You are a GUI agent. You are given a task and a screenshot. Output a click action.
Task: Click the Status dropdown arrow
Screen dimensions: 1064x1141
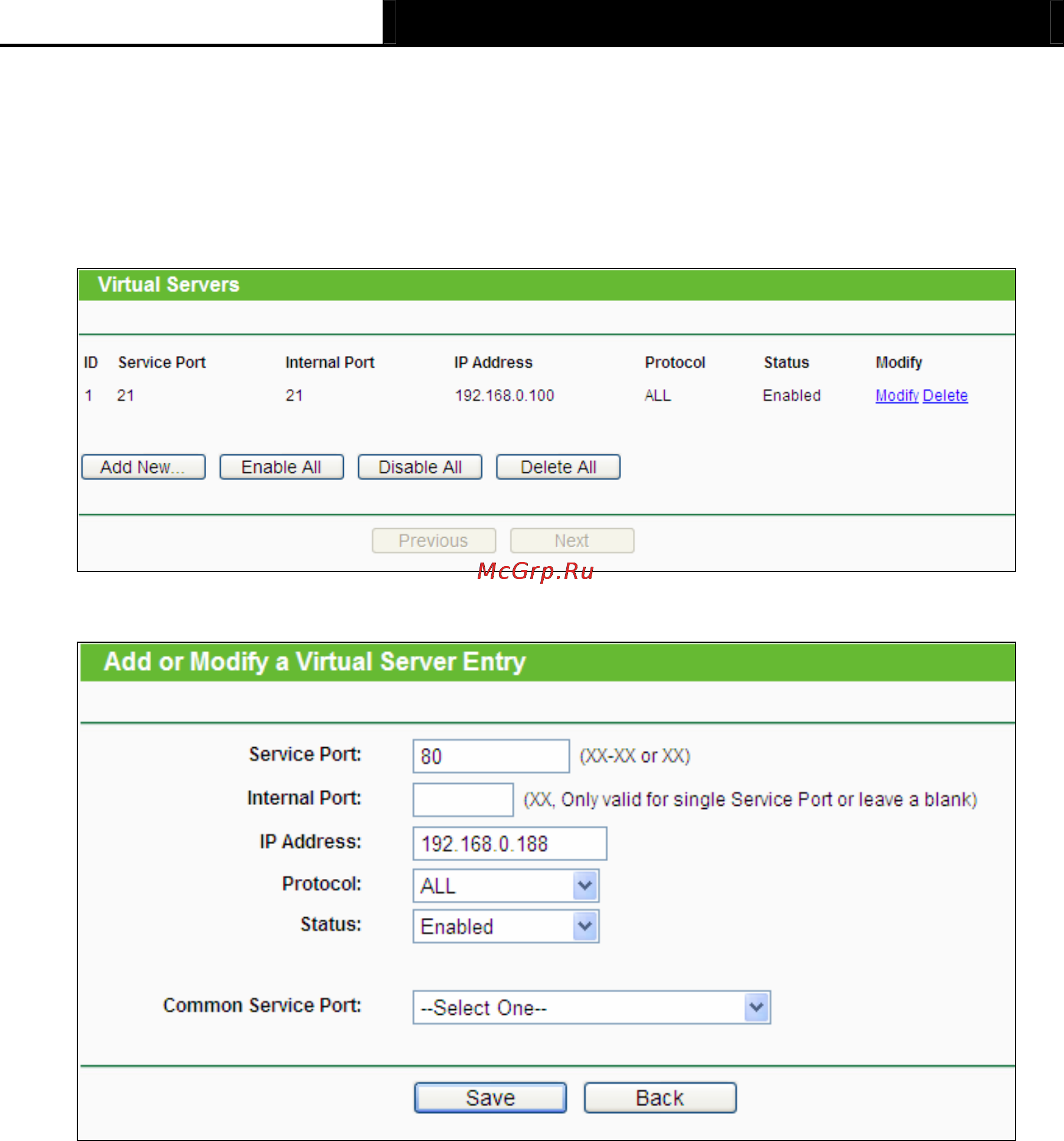tap(585, 926)
